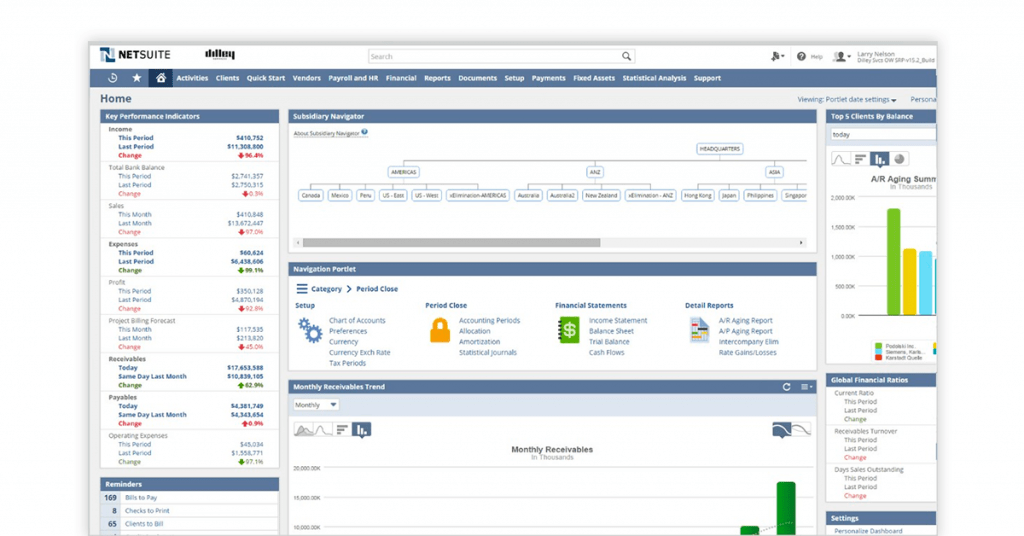Click the Financial Statements dollar icon
Image resolution: width=1024 pixels, height=536 pixels.
pyautogui.click(x=569, y=330)
